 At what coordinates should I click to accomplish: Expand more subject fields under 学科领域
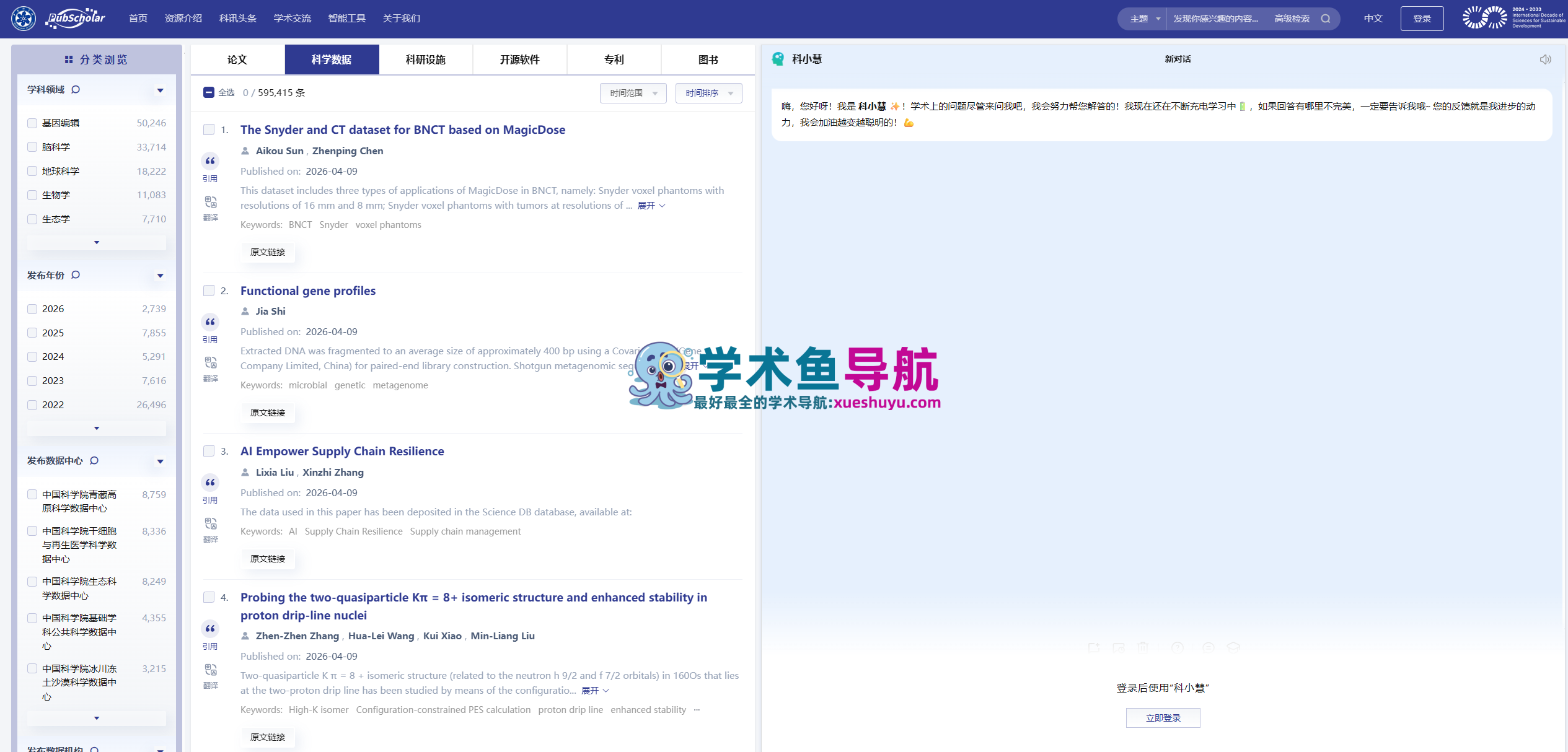click(x=97, y=243)
